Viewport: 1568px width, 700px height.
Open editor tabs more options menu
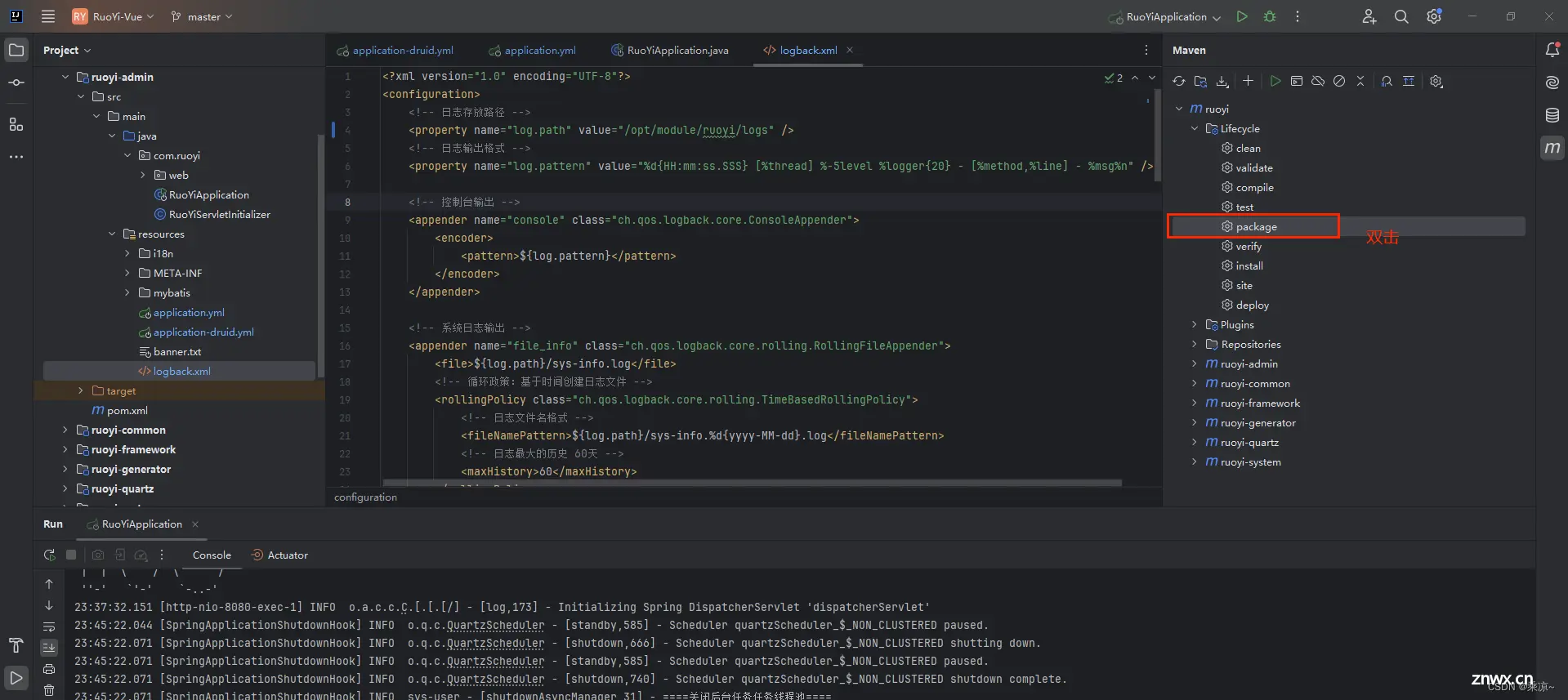(1146, 50)
